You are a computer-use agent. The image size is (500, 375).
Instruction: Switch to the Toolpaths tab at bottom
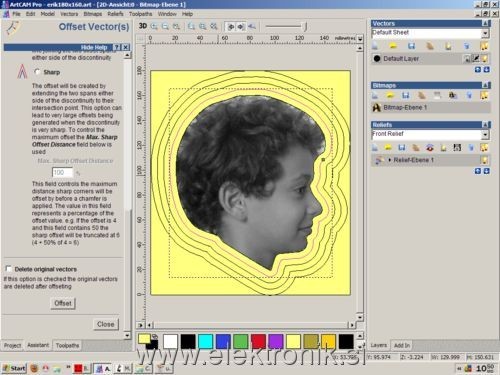click(x=67, y=345)
